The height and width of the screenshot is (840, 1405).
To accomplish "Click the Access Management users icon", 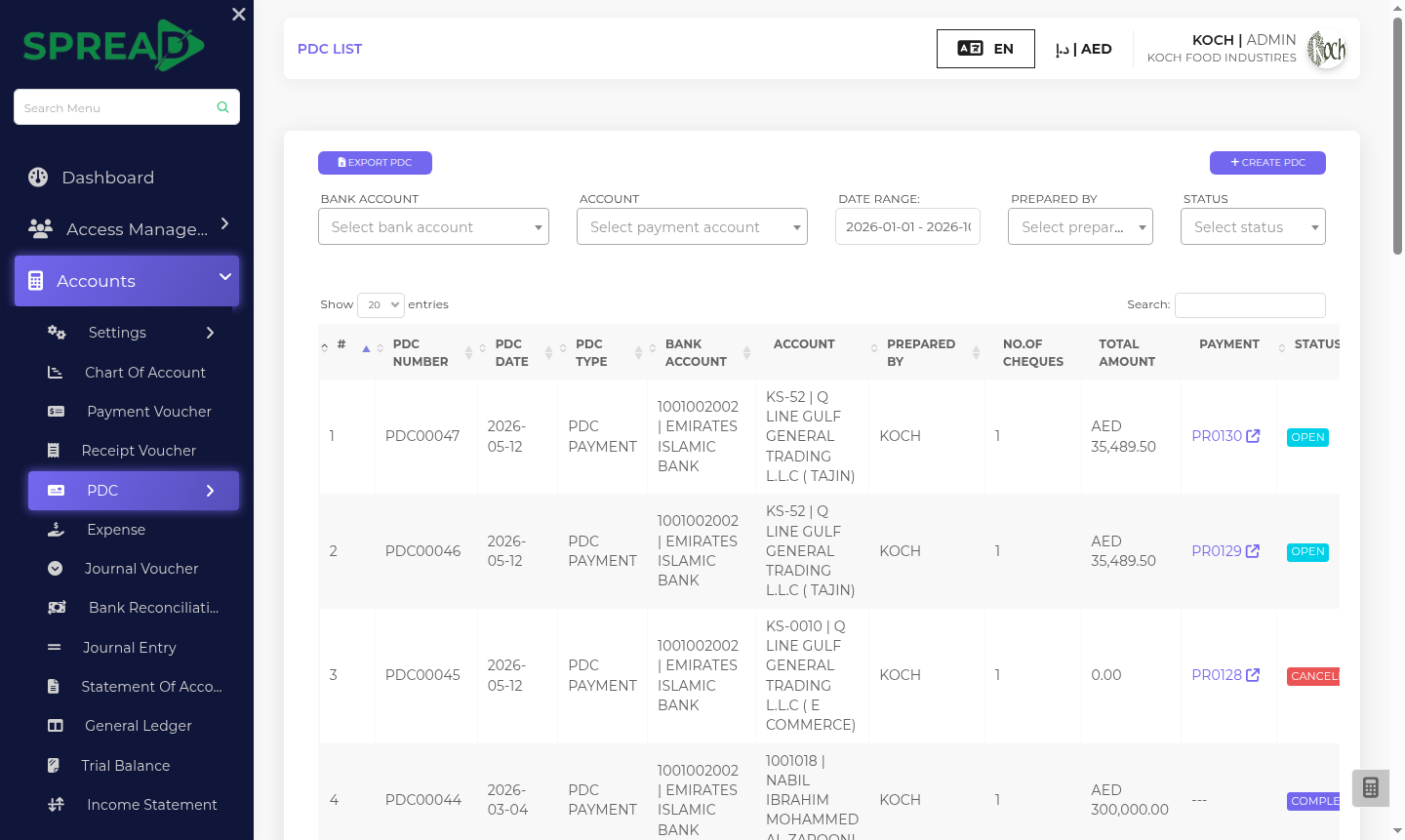I will coord(40,228).
